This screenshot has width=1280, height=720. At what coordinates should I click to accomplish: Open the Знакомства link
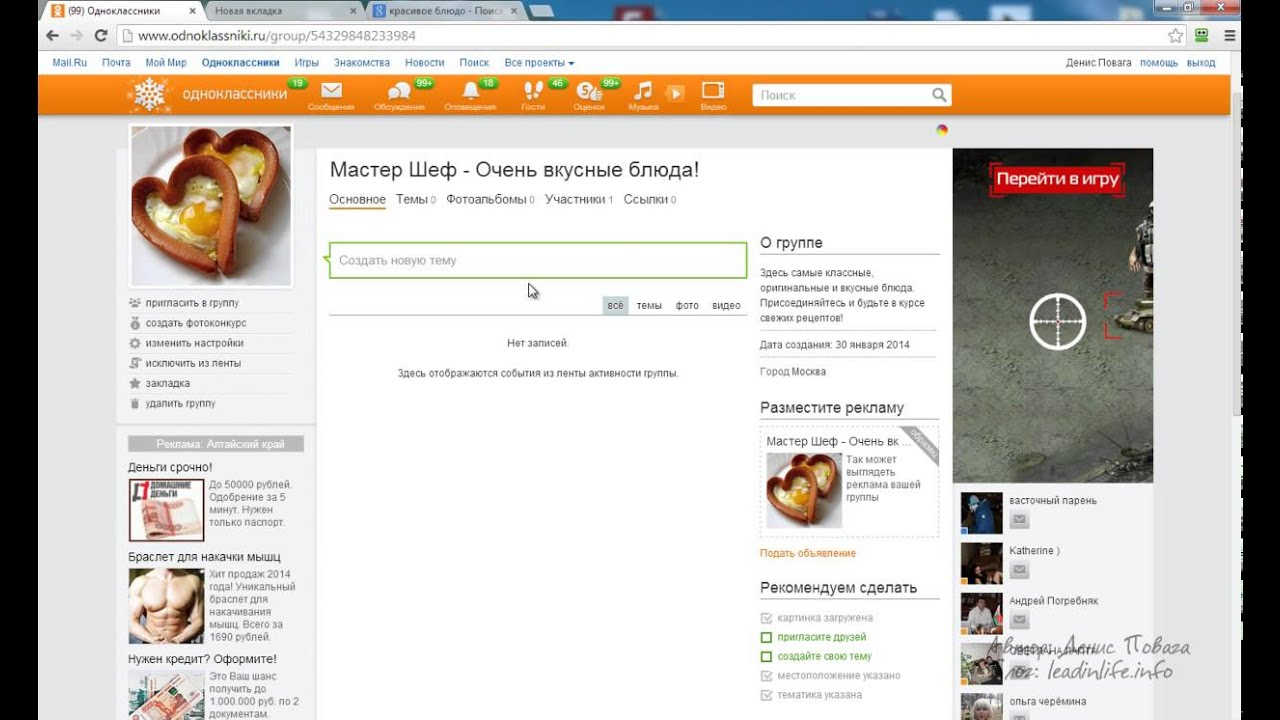click(x=362, y=62)
